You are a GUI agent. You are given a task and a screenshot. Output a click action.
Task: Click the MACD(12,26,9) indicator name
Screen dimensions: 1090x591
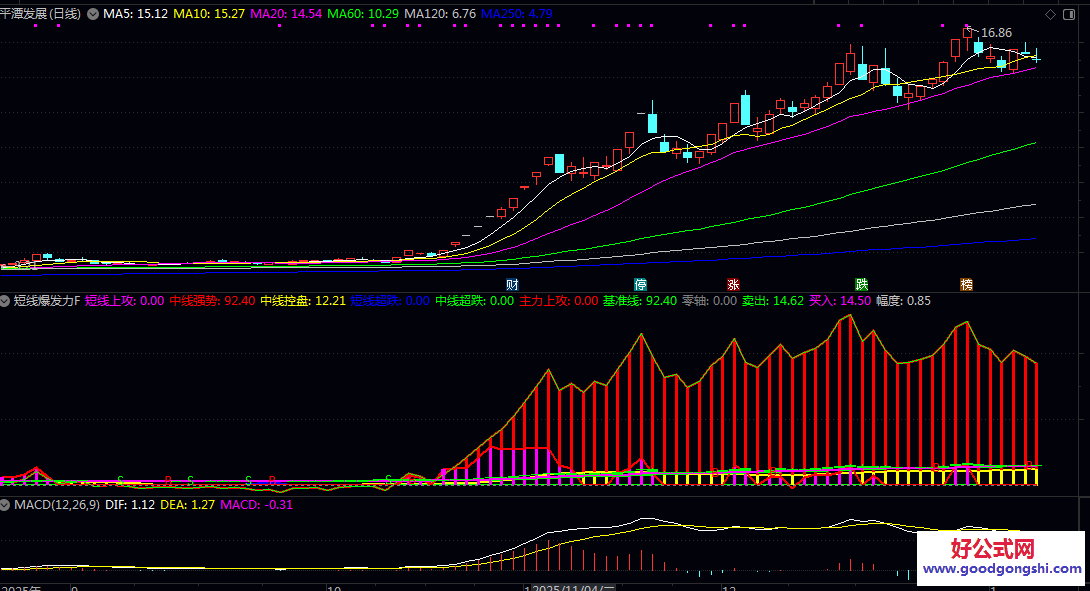[57, 505]
